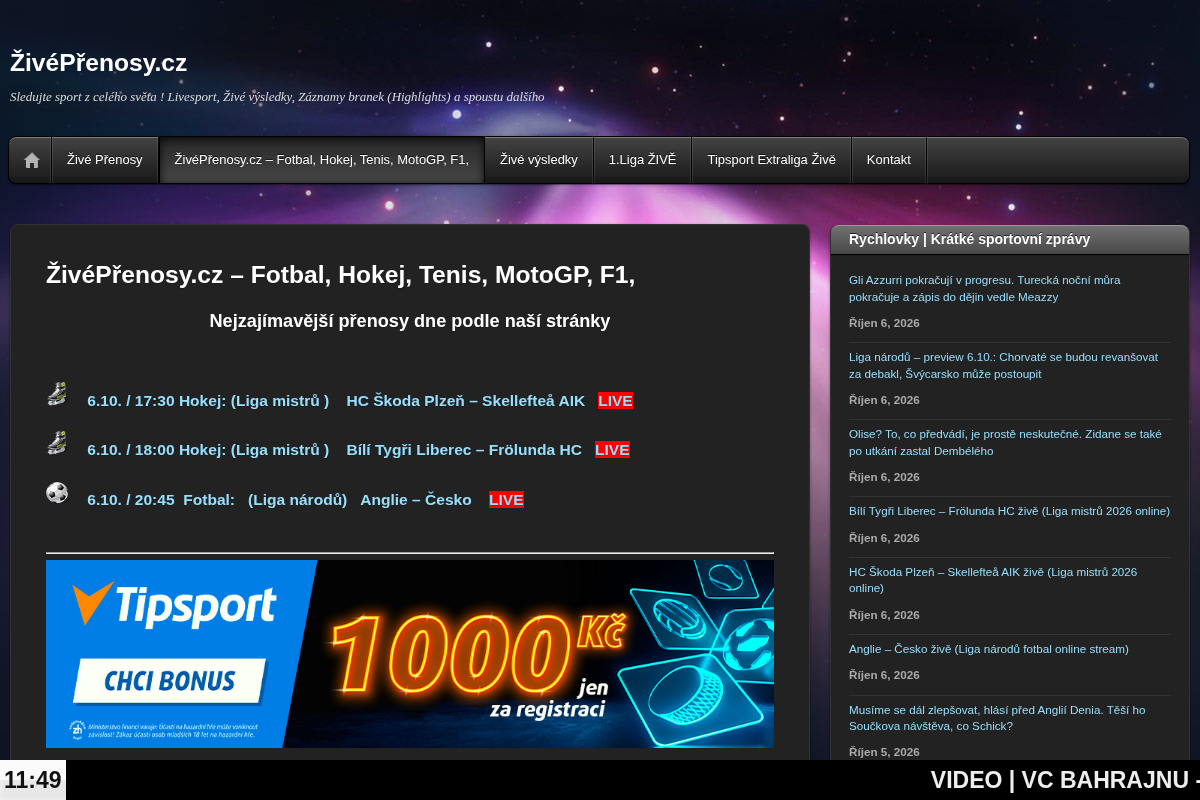Click the hockey skate icon beside Liberec match
Viewport: 1200px width, 800px height.
(x=57, y=443)
